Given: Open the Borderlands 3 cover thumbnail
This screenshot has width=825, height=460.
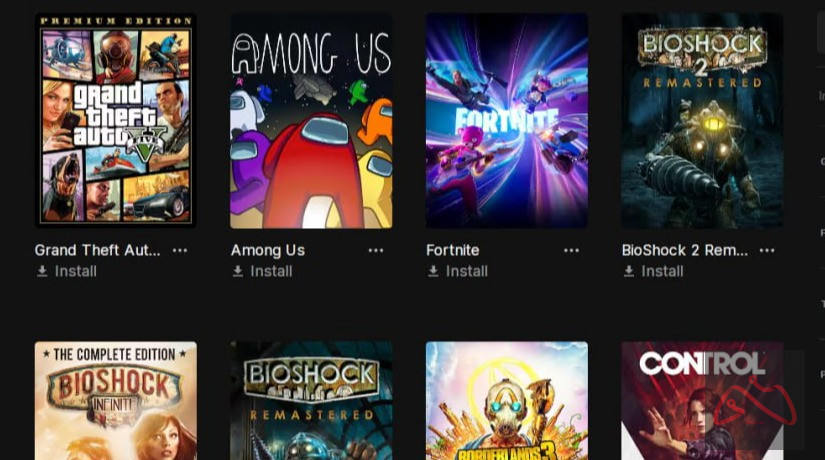Looking at the screenshot, I should pos(507,401).
